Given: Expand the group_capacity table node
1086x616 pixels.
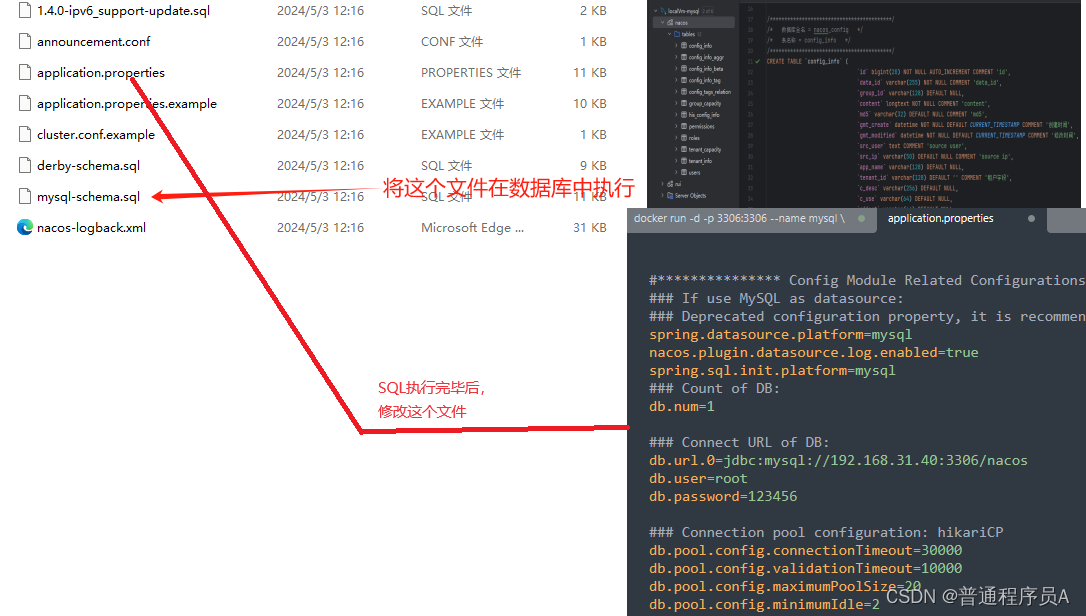Looking at the screenshot, I should pos(676,103).
